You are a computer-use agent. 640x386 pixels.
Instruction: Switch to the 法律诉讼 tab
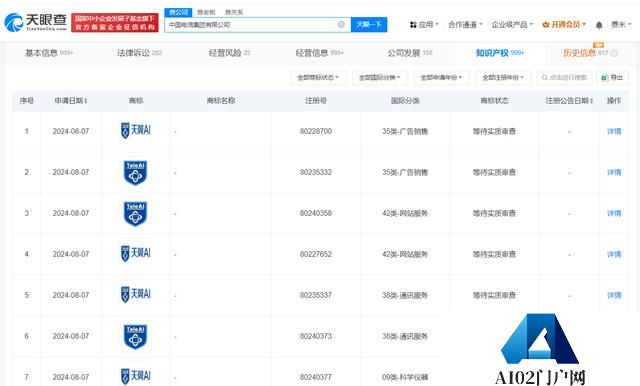(139, 53)
